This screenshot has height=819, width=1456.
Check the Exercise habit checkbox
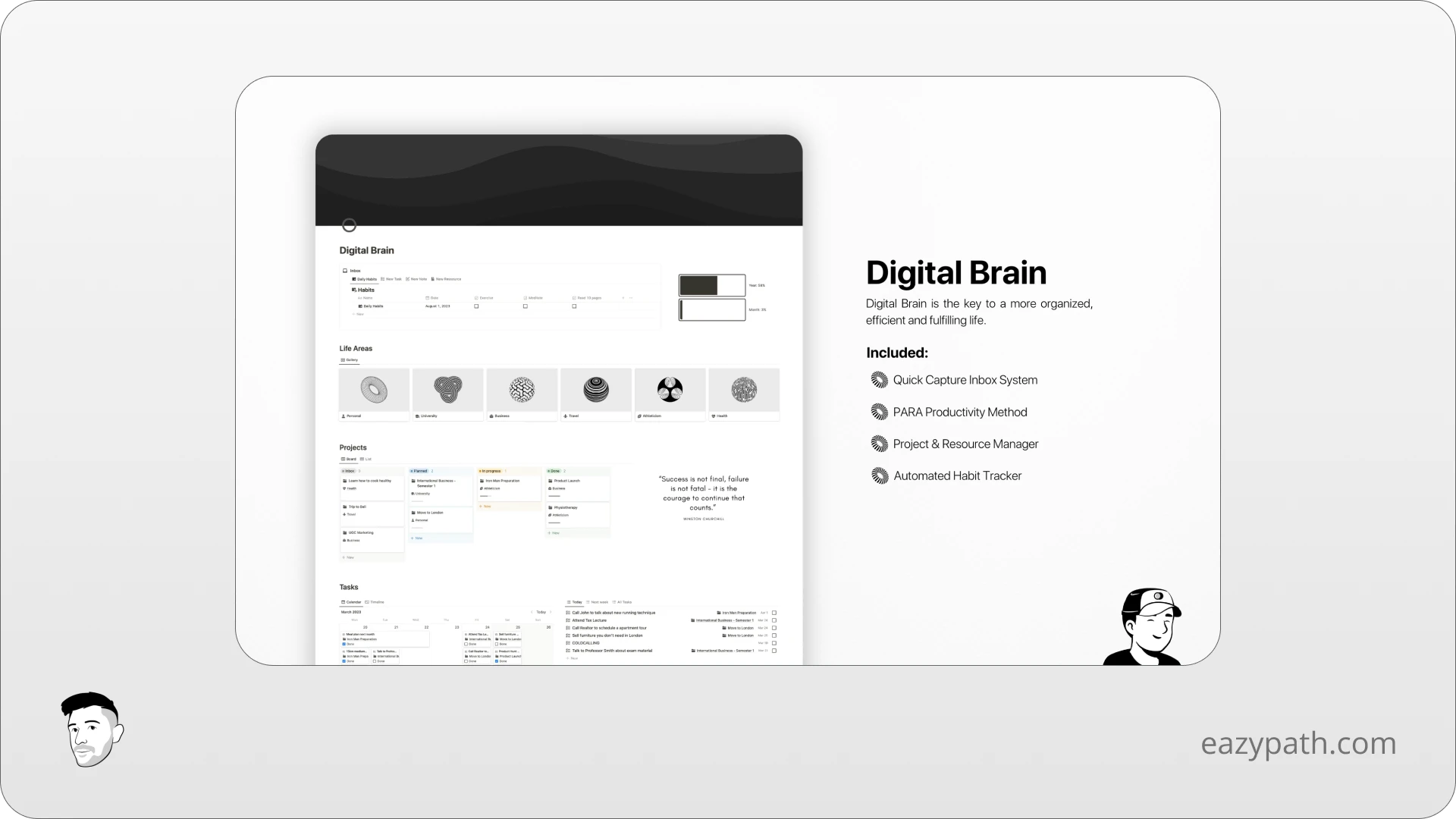(x=476, y=306)
